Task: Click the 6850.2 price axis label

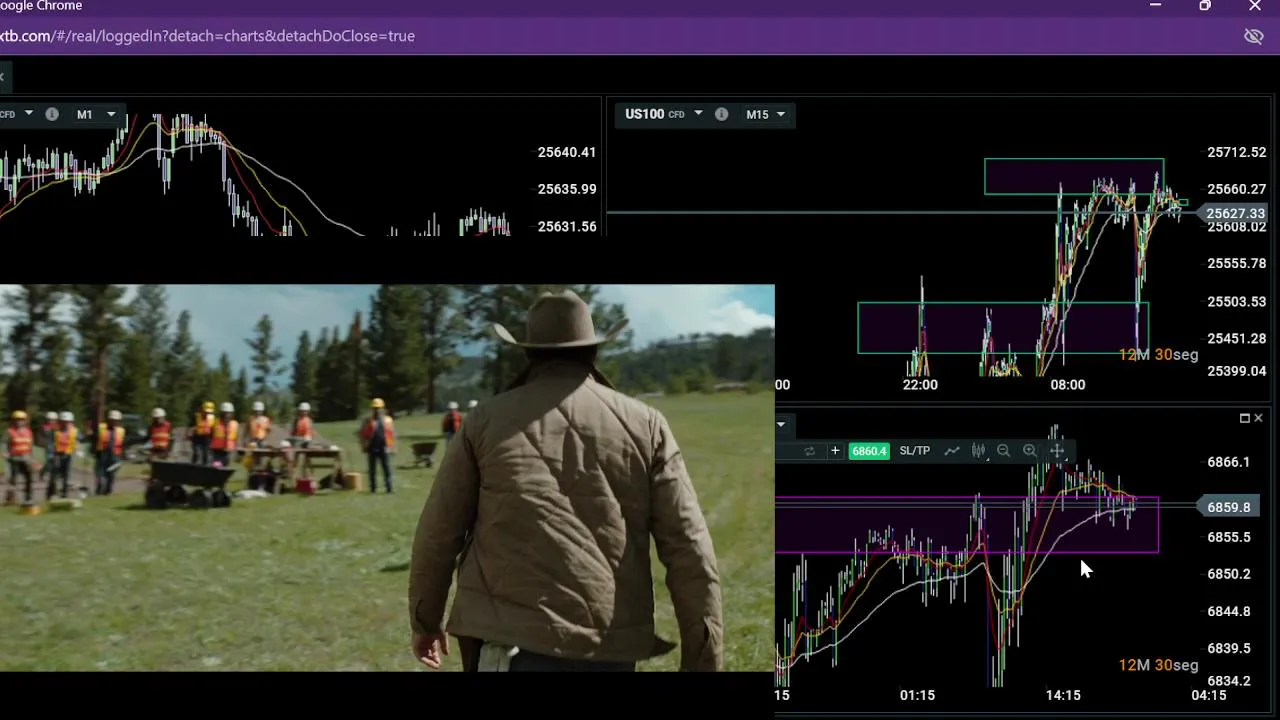Action: (x=1229, y=574)
